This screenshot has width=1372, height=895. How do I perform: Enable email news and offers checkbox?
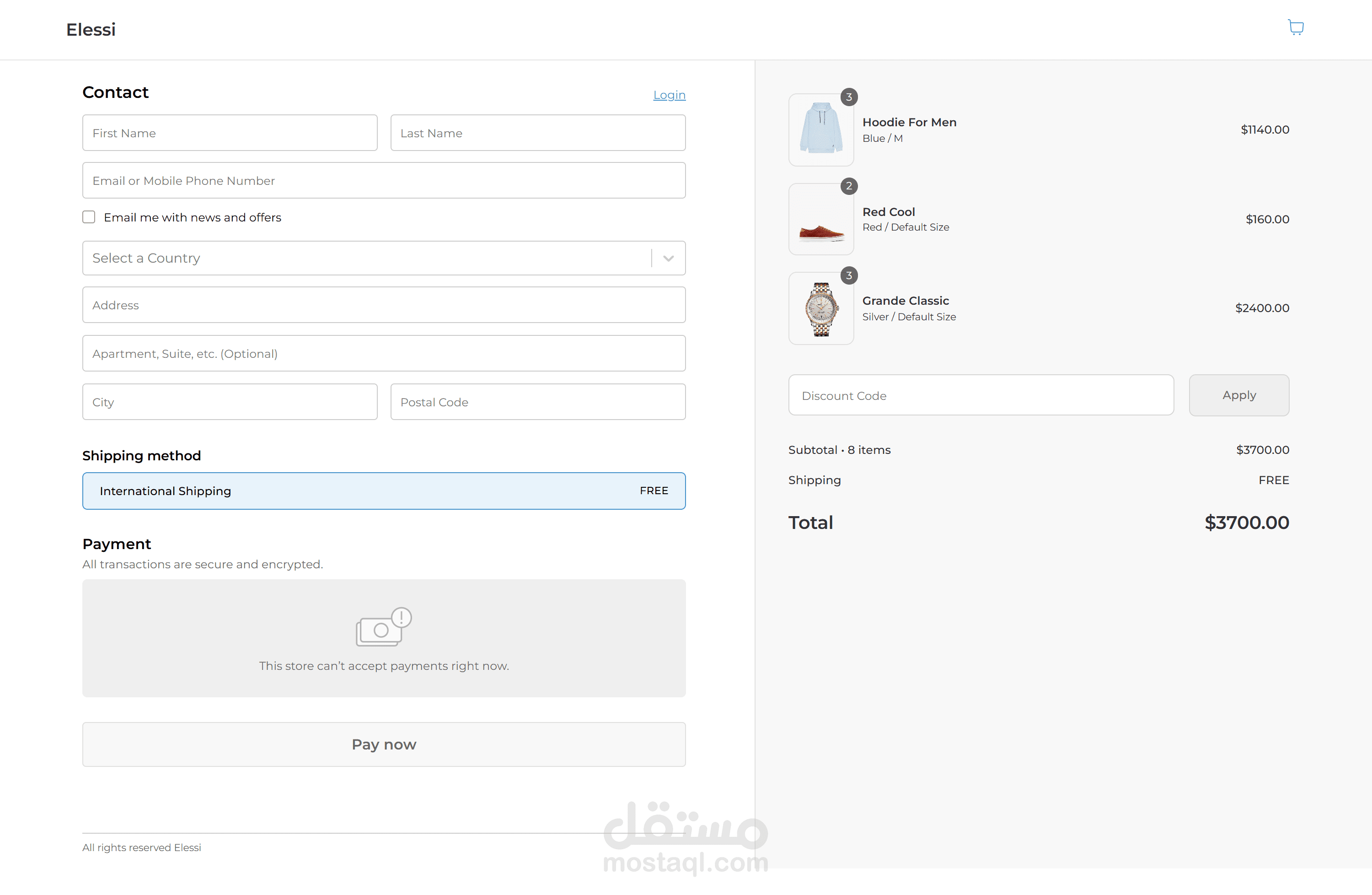pyautogui.click(x=89, y=217)
